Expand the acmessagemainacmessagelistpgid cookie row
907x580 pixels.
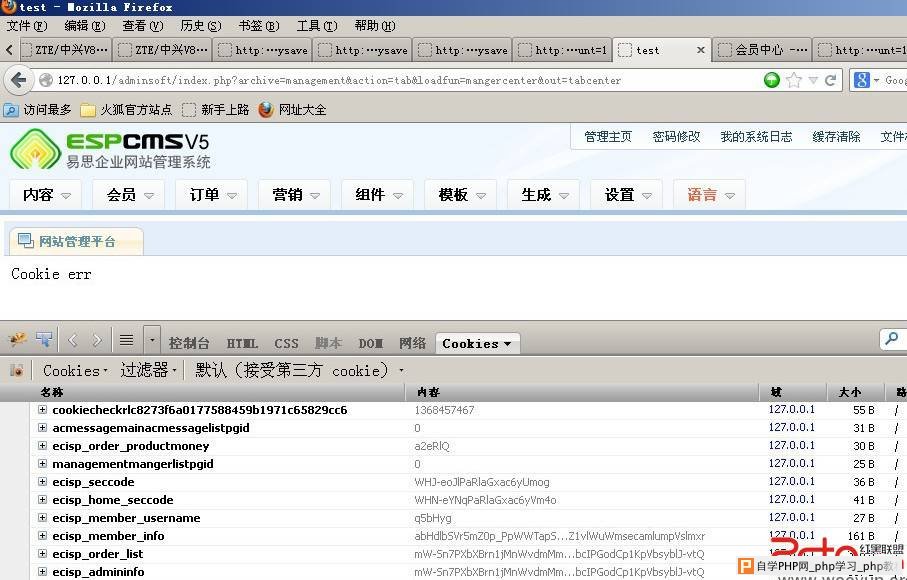(42, 428)
